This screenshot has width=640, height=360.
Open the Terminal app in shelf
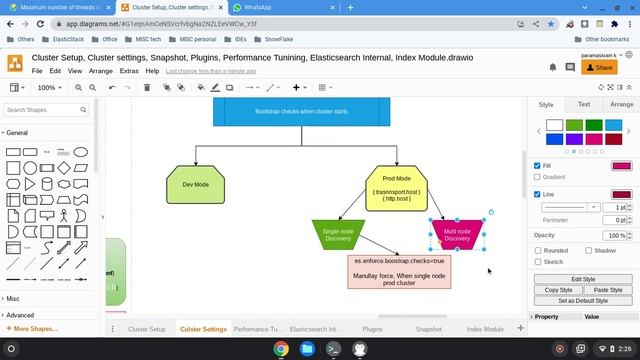333,349
